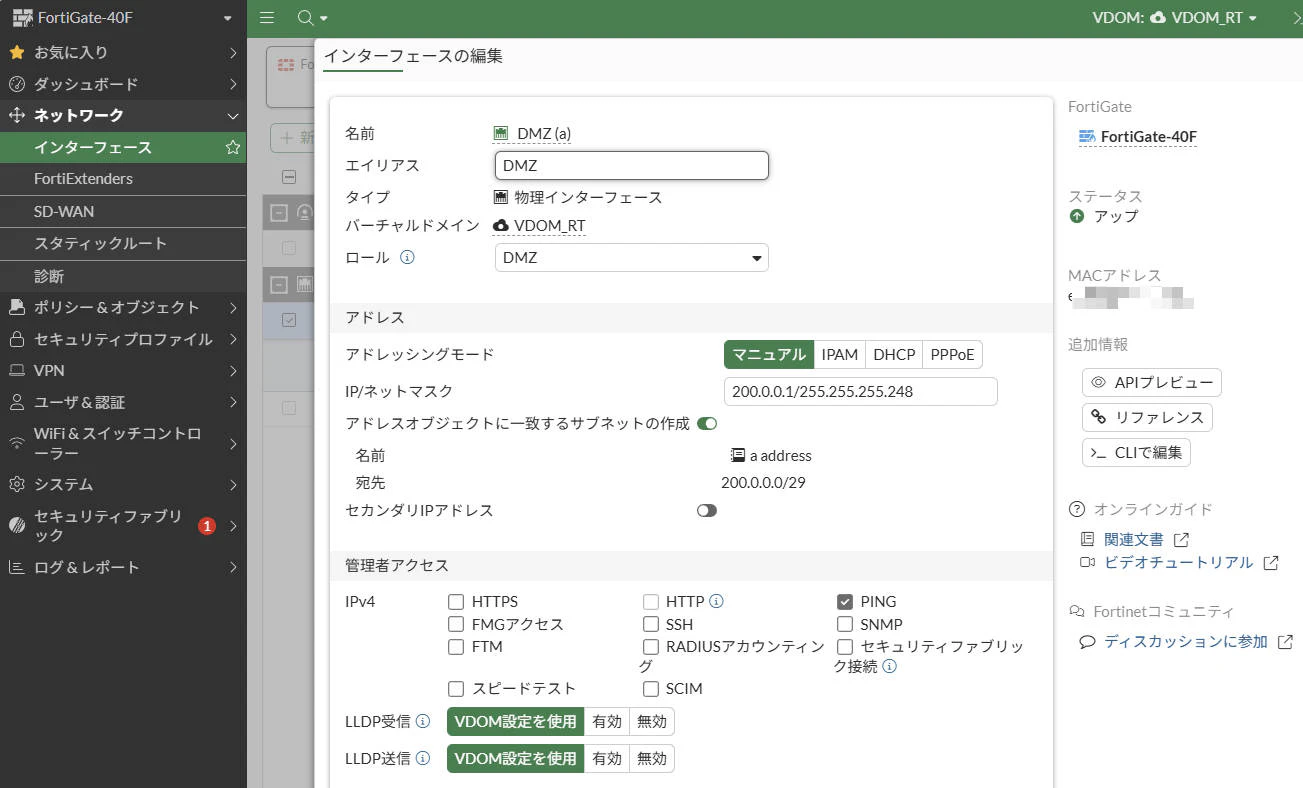
Task: Open the FortiGate-40F dropdown in sidebar header
Action: click(x=123, y=18)
